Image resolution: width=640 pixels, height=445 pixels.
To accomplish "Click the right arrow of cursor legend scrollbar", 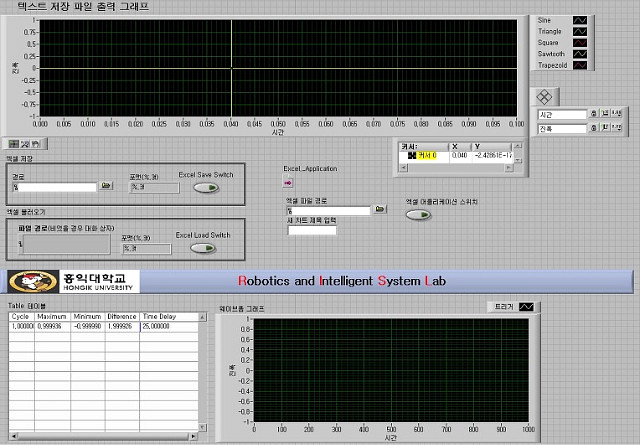I will coord(509,168).
